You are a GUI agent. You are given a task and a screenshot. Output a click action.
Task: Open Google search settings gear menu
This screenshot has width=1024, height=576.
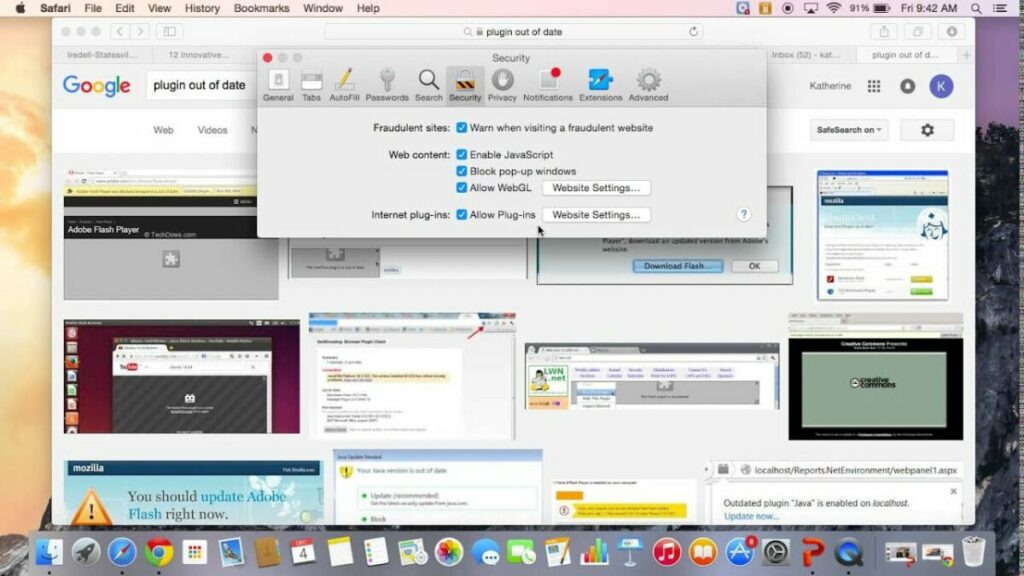[928, 130]
